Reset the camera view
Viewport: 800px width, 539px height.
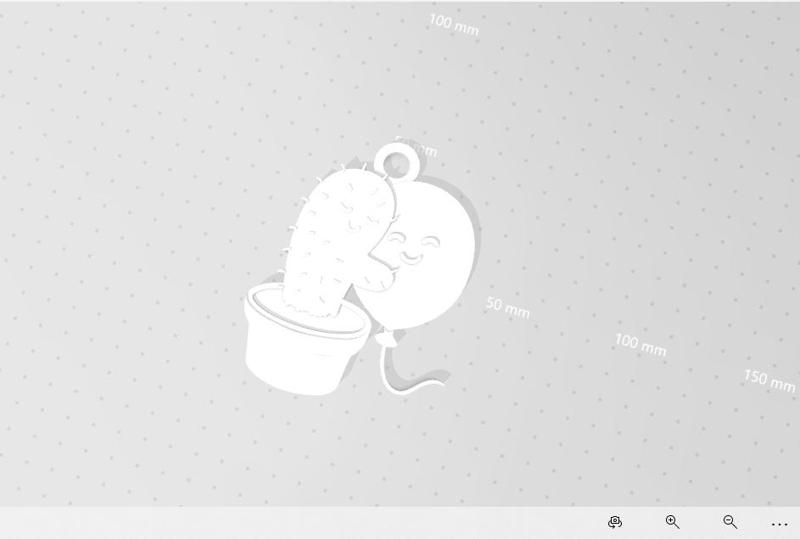tap(615, 522)
